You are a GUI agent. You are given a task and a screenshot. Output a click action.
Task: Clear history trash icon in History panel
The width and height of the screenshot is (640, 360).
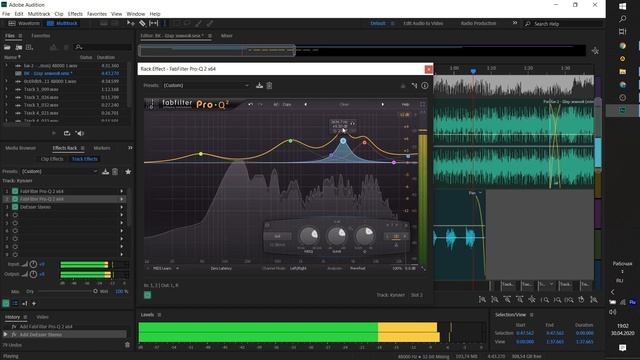click(x=127, y=345)
